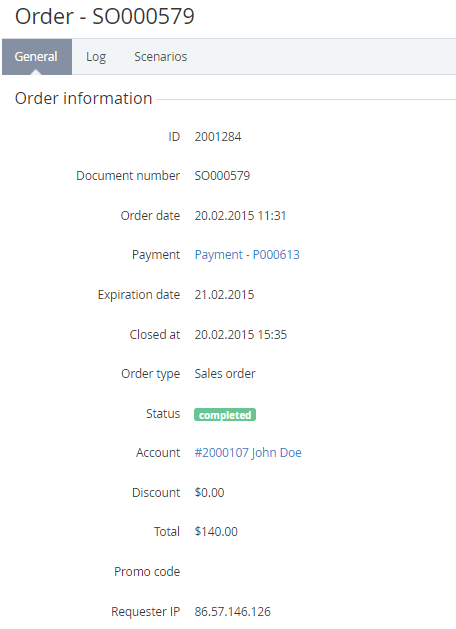
Task: Click the Order date value 20.02.2015 11:31
Action: pyautogui.click(x=240, y=215)
